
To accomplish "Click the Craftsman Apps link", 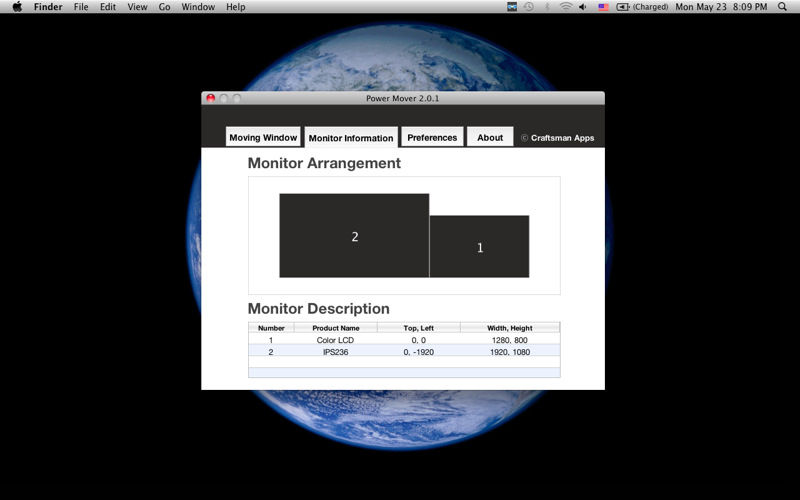I will 558,138.
